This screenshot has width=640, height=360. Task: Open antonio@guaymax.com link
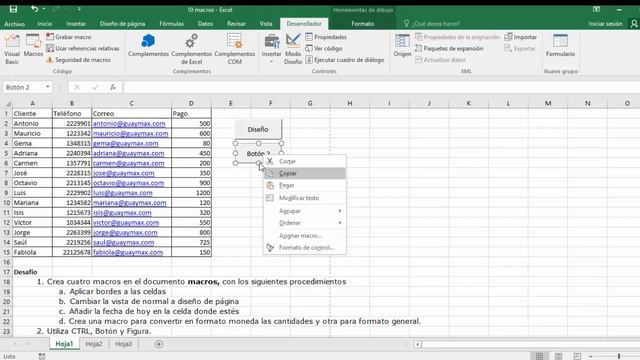[129, 123]
